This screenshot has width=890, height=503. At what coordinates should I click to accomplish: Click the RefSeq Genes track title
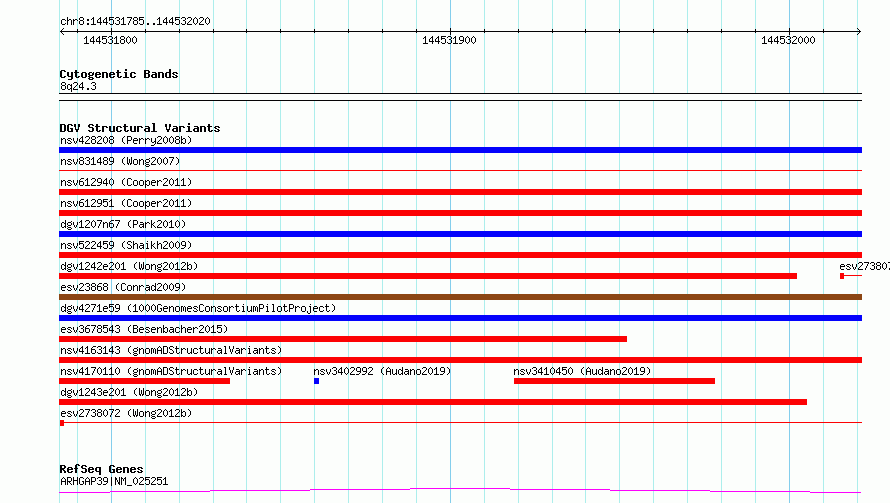pyautogui.click(x=101, y=470)
